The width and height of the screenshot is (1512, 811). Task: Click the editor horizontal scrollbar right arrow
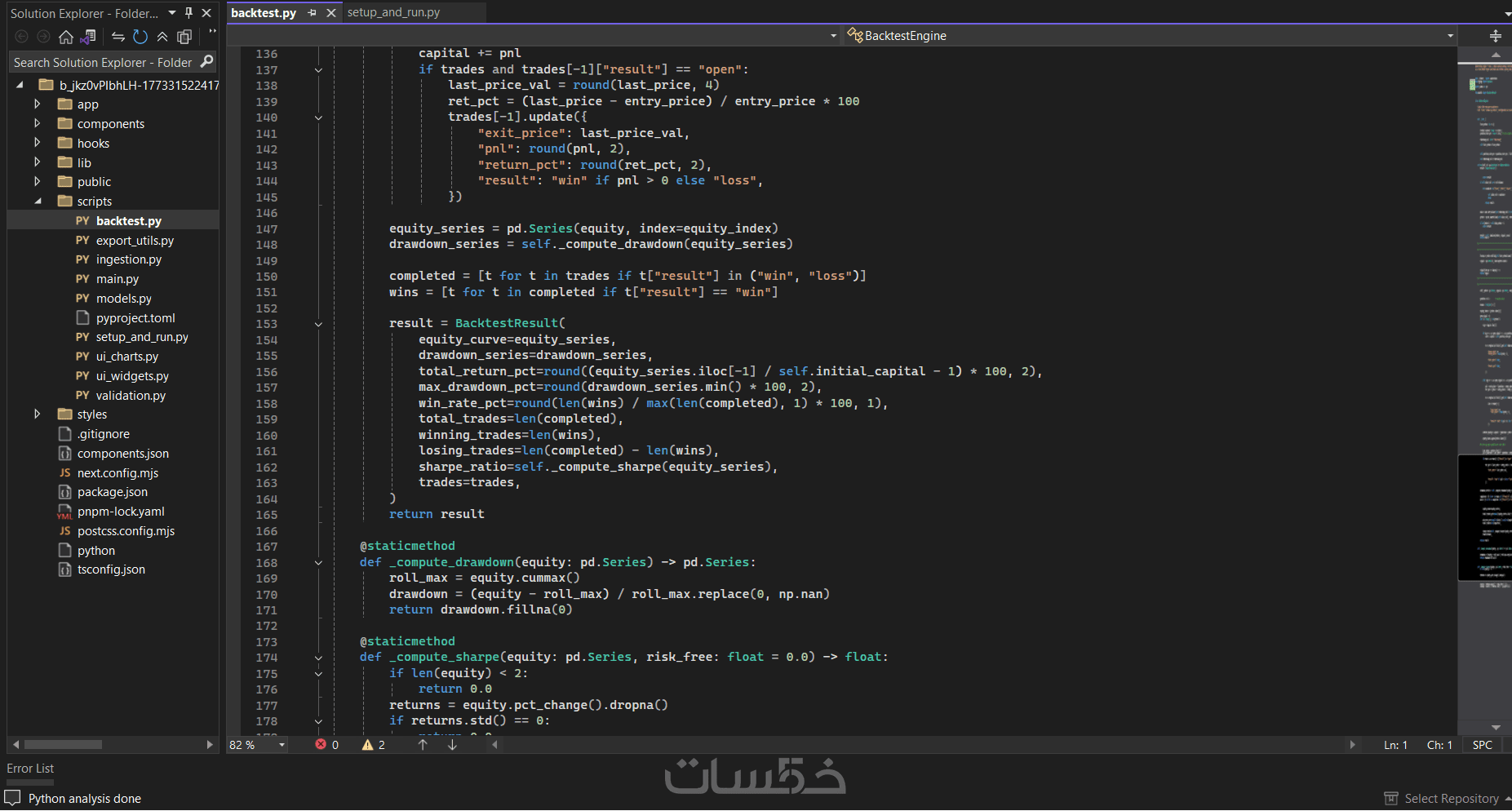pos(1353,745)
